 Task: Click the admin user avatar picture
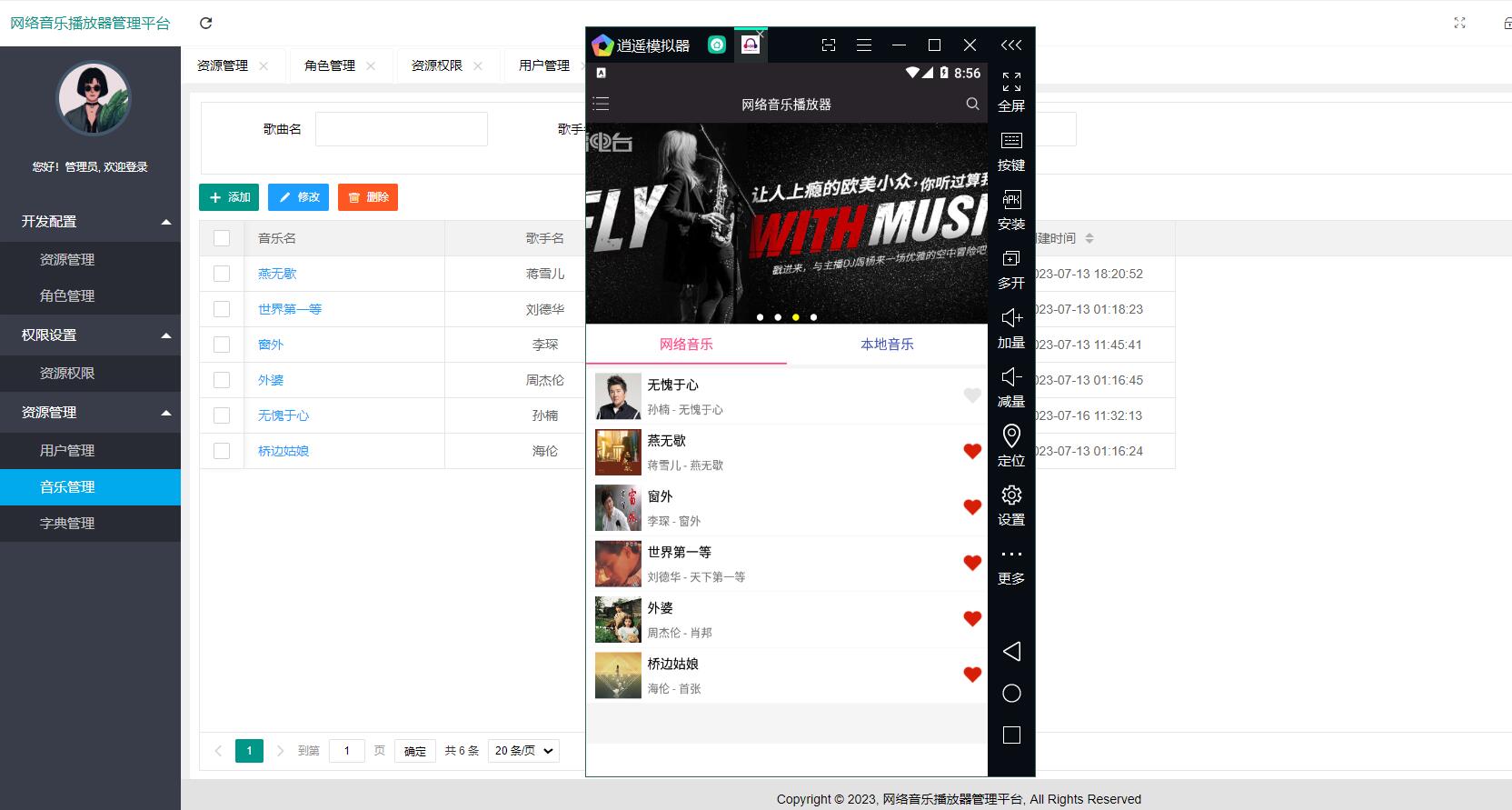(94, 99)
